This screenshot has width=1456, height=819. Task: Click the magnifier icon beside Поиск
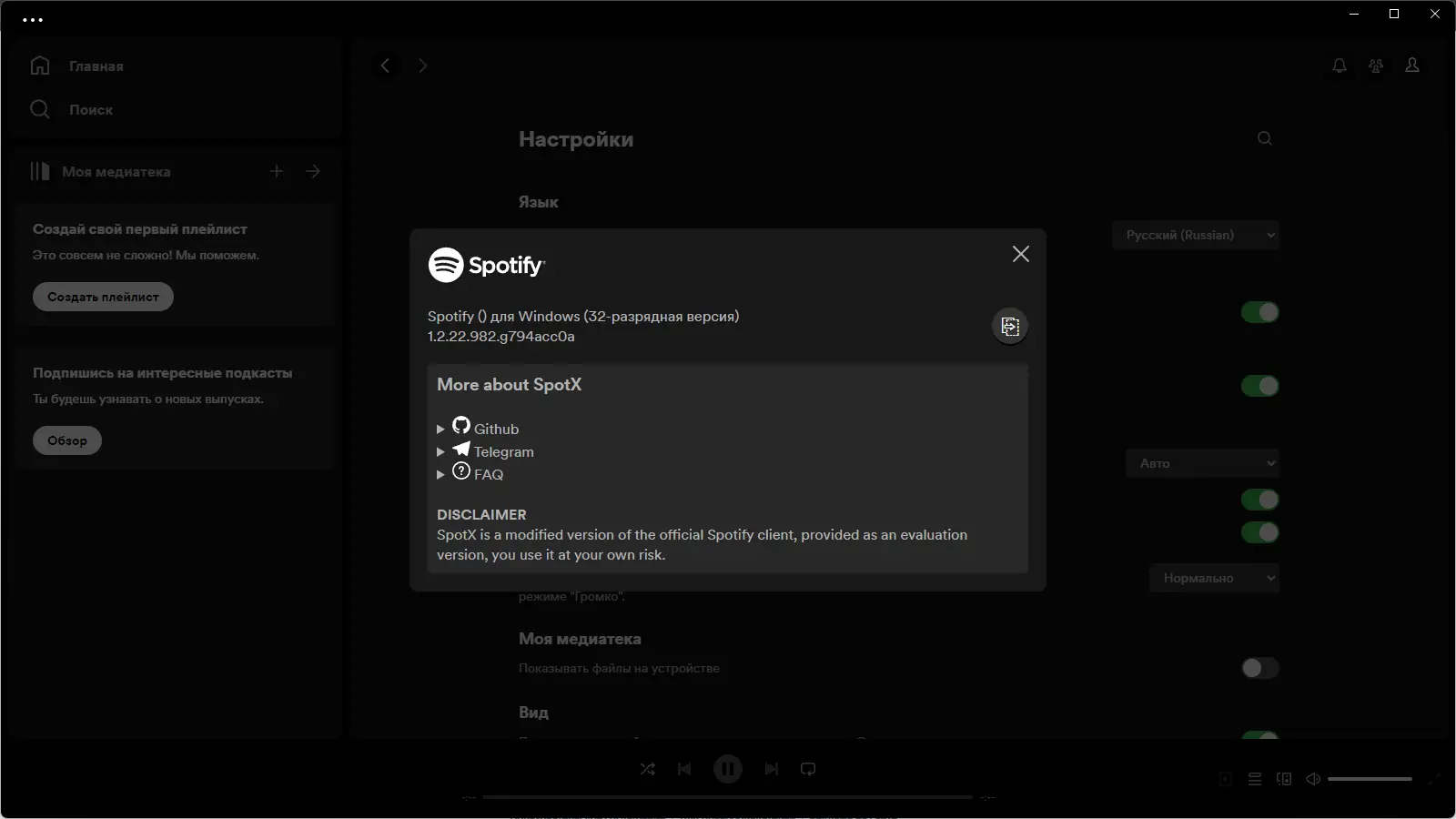click(x=40, y=109)
